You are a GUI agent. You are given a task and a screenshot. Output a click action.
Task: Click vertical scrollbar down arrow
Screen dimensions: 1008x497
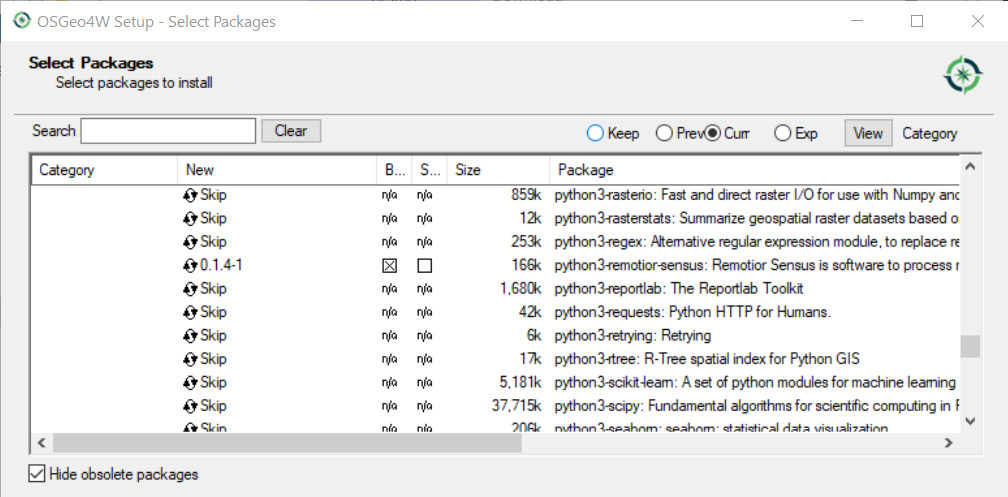pos(970,421)
